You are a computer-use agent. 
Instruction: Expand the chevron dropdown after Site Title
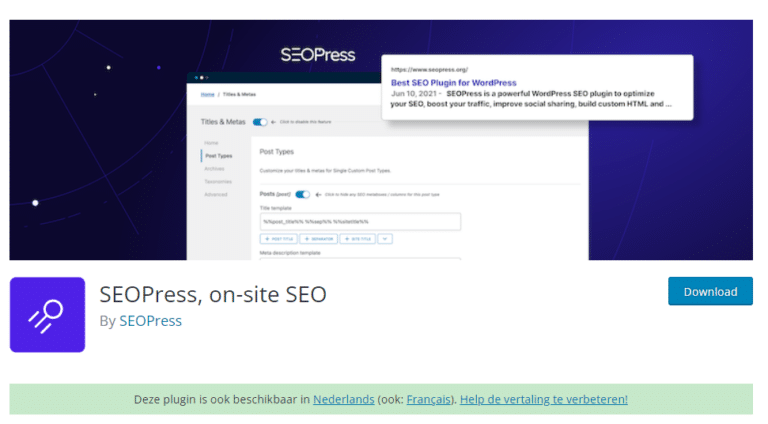386,239
